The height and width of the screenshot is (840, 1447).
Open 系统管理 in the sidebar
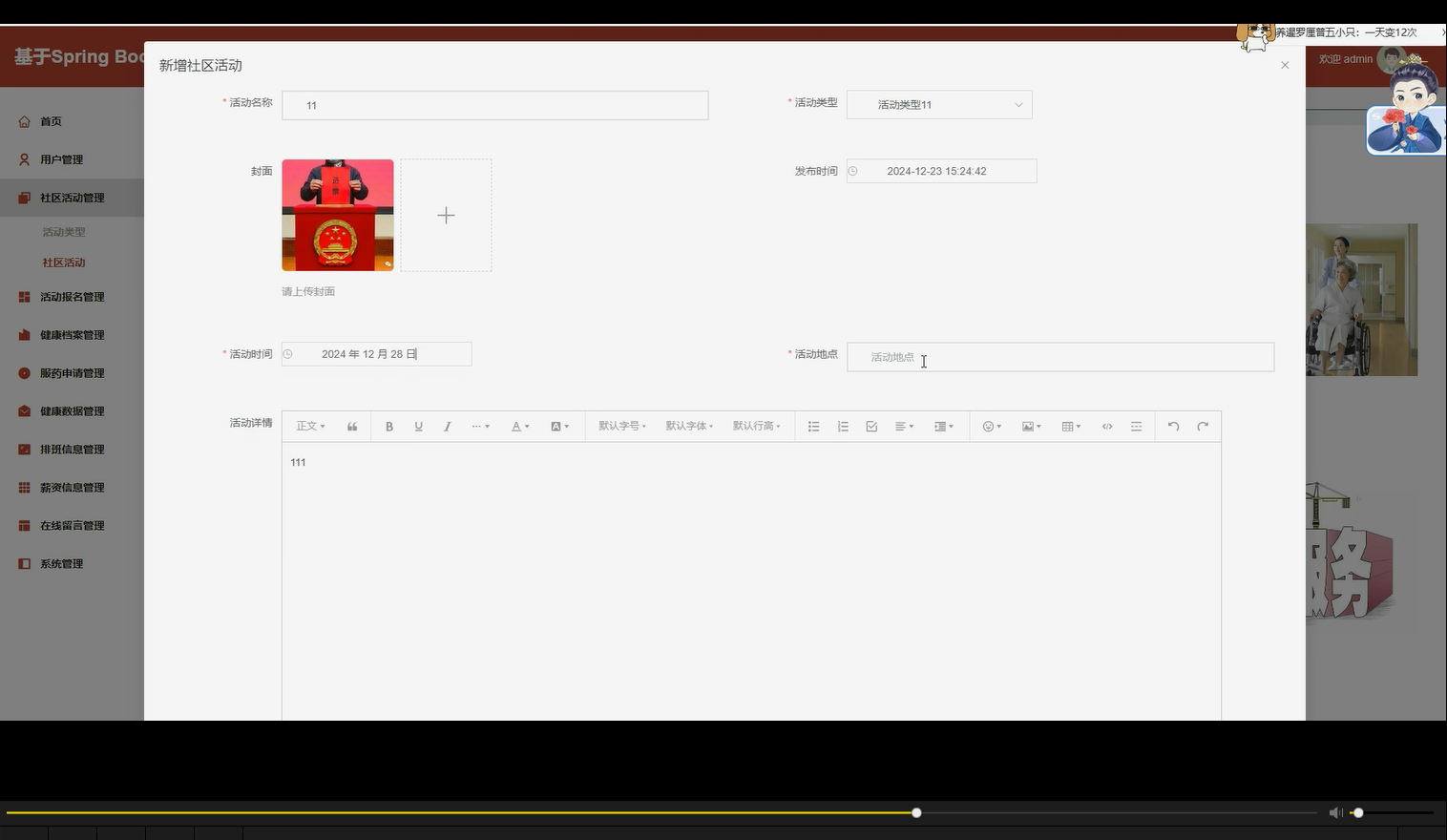(72, 564)
